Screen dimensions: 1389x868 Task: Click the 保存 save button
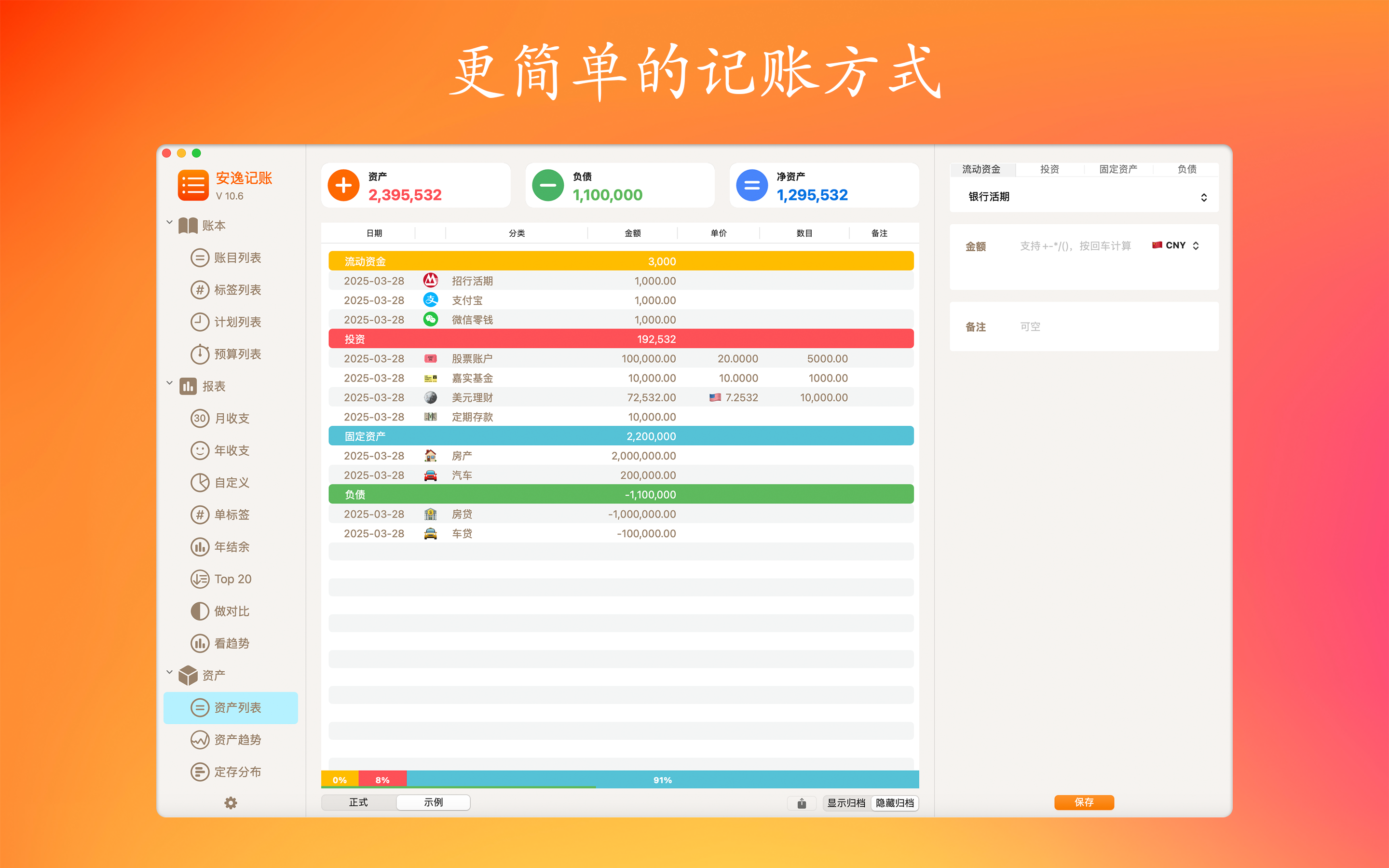tap(1084, 802)
